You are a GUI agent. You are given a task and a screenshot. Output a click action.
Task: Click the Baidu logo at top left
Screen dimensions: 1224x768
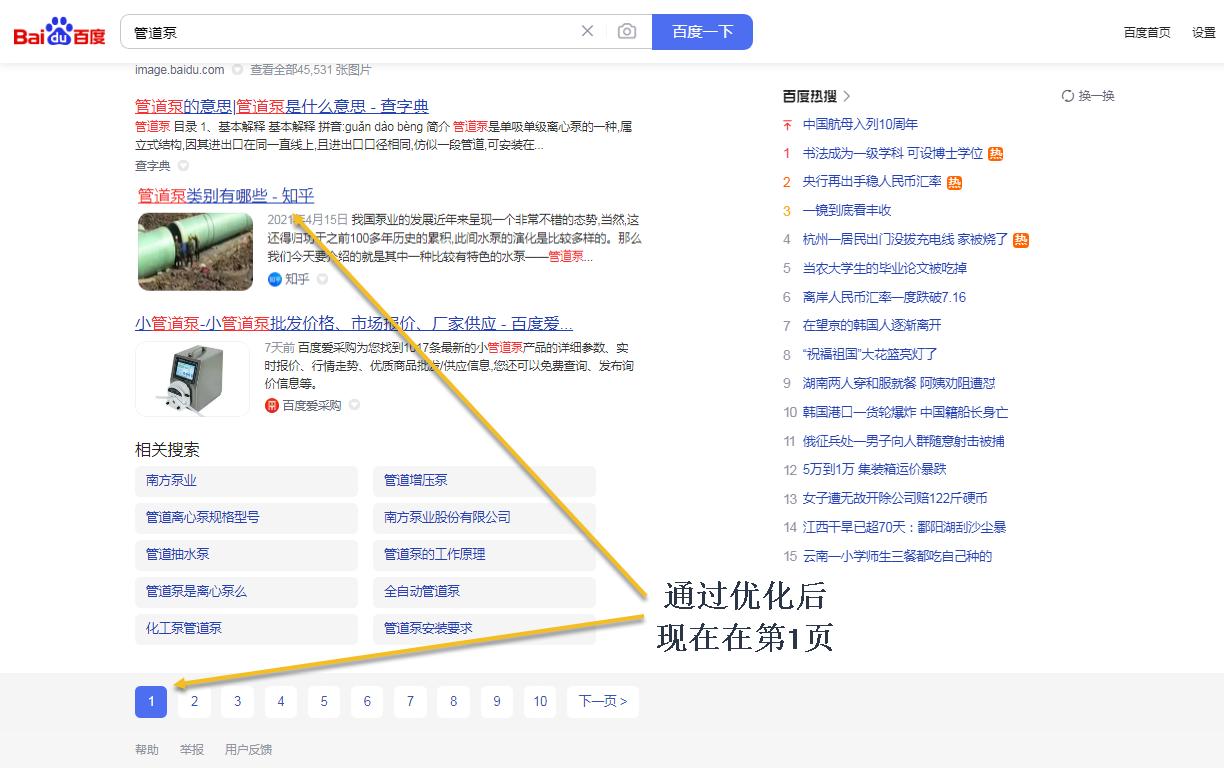(x=58, y=30)
